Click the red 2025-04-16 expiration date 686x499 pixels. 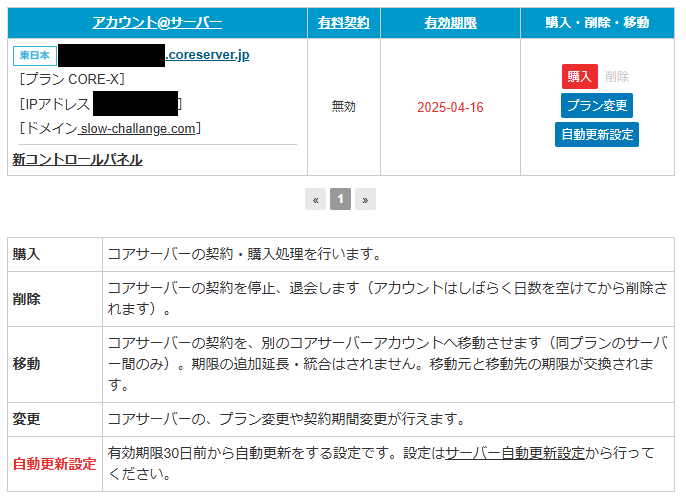point(450,107)
